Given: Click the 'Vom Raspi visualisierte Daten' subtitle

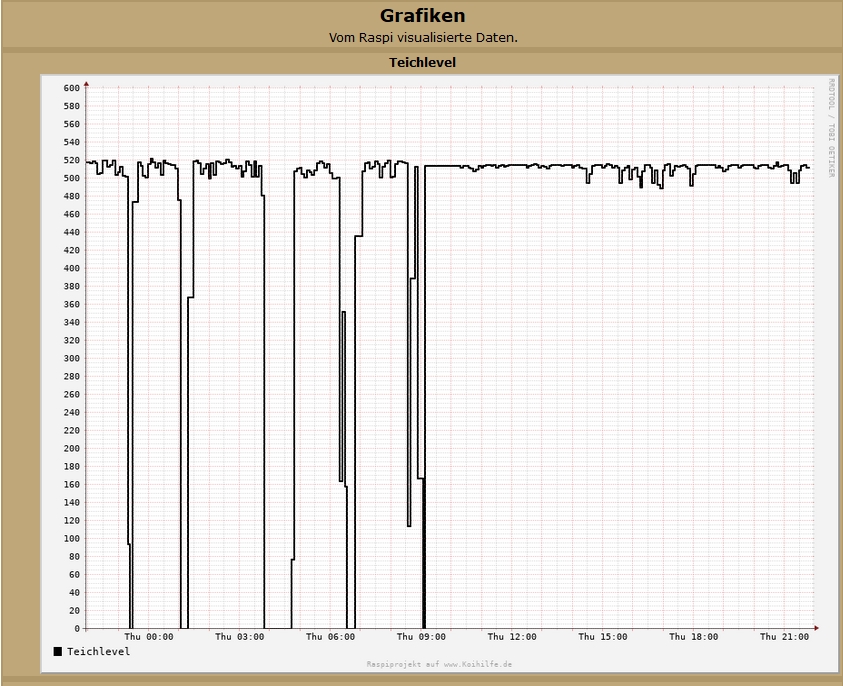Looking at the screenshot, I should point(422,38).
